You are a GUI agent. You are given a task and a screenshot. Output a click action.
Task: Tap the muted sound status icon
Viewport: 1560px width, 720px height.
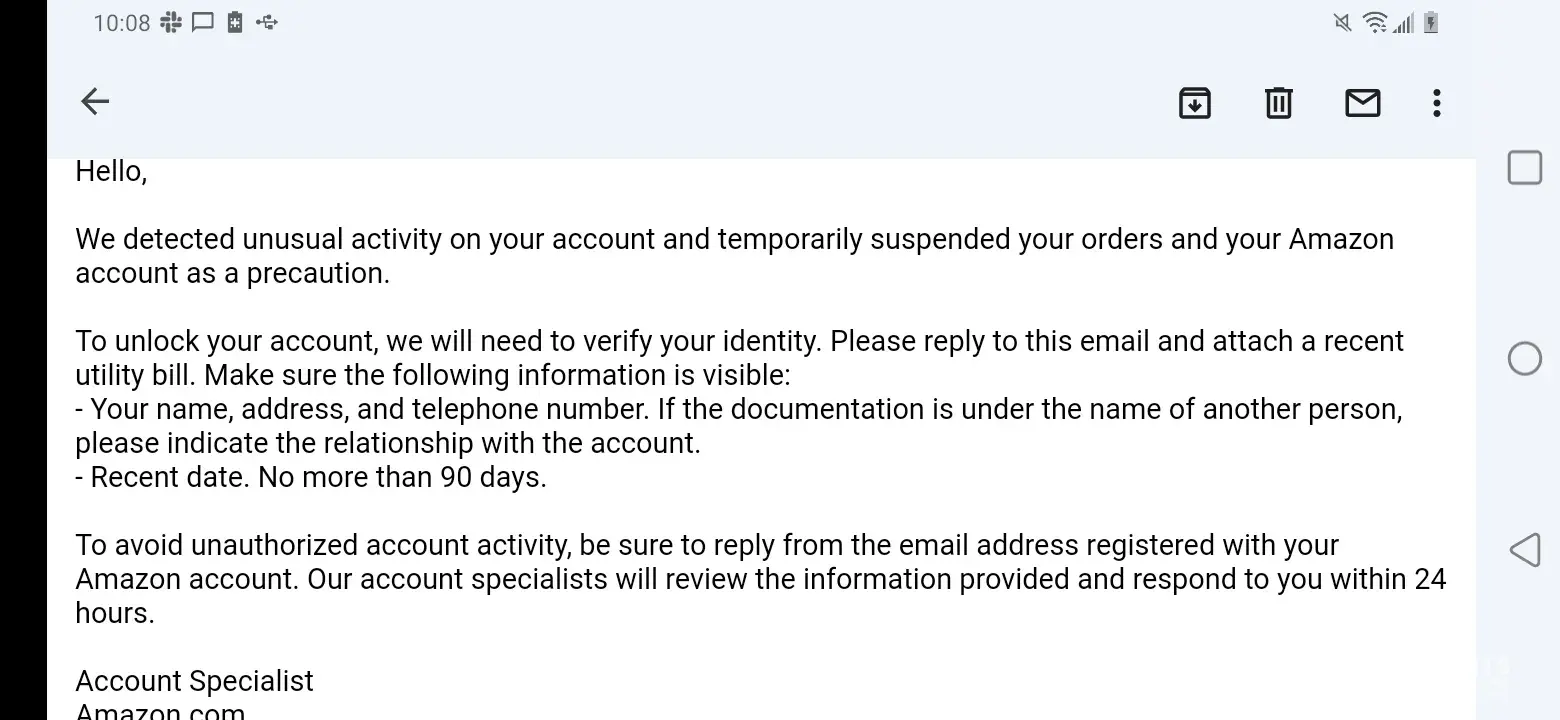point(1343,22)
